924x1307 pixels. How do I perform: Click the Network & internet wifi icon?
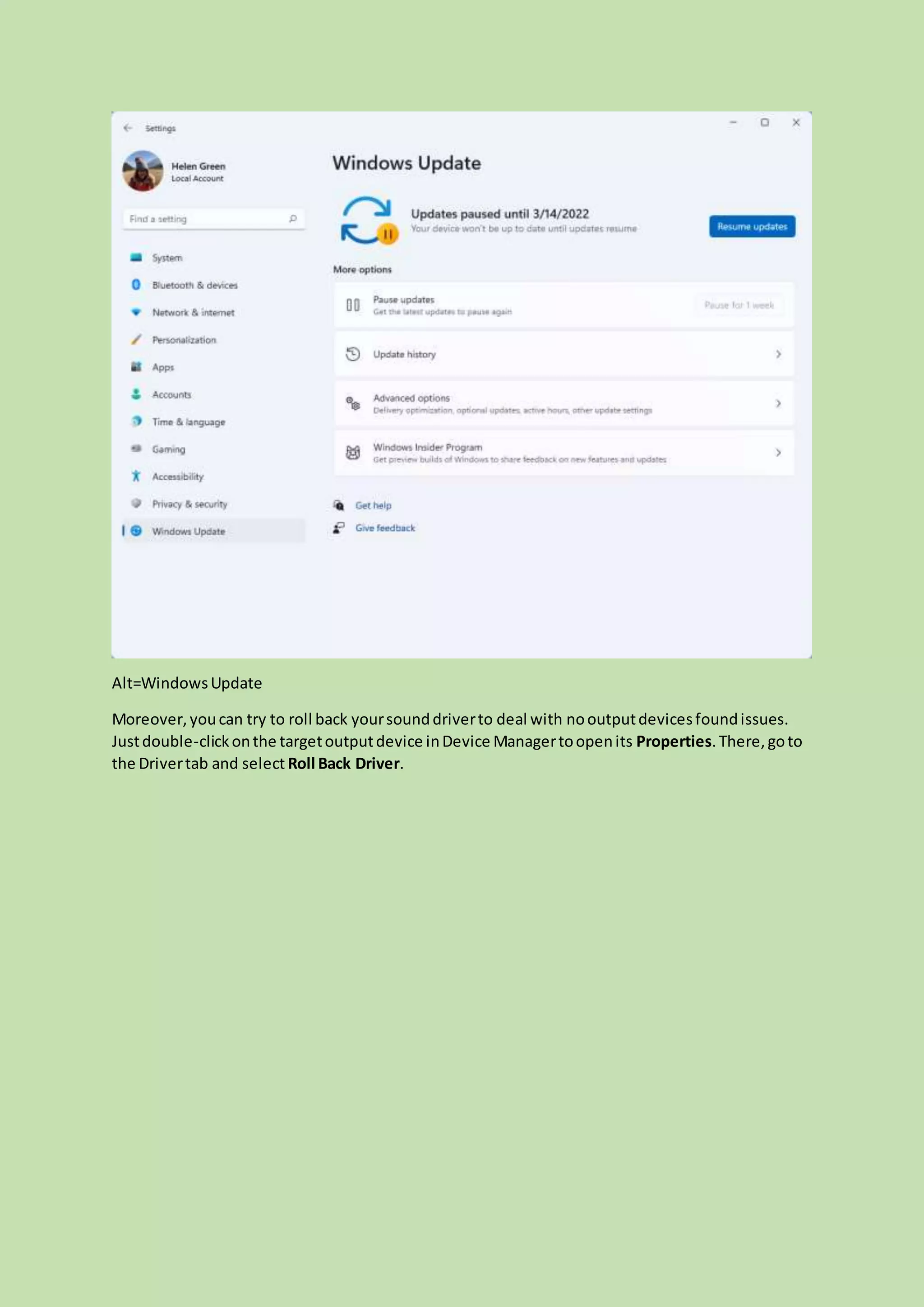(136, 312)
